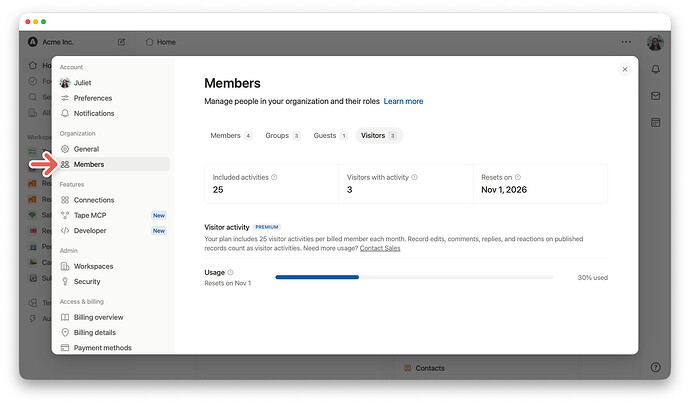Click the Billing details pin icon
Screen dimensions: 690x404
click(65, 332)
